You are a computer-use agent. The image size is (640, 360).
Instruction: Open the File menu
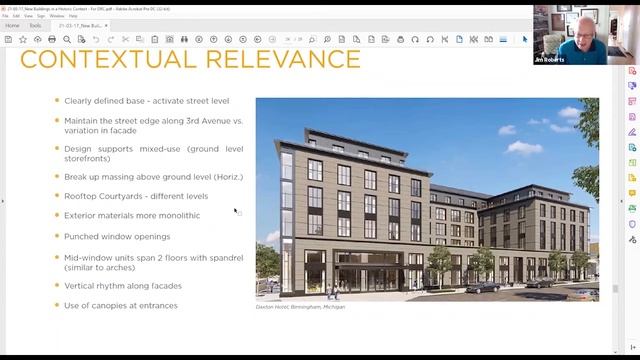(x=5, y=16)
